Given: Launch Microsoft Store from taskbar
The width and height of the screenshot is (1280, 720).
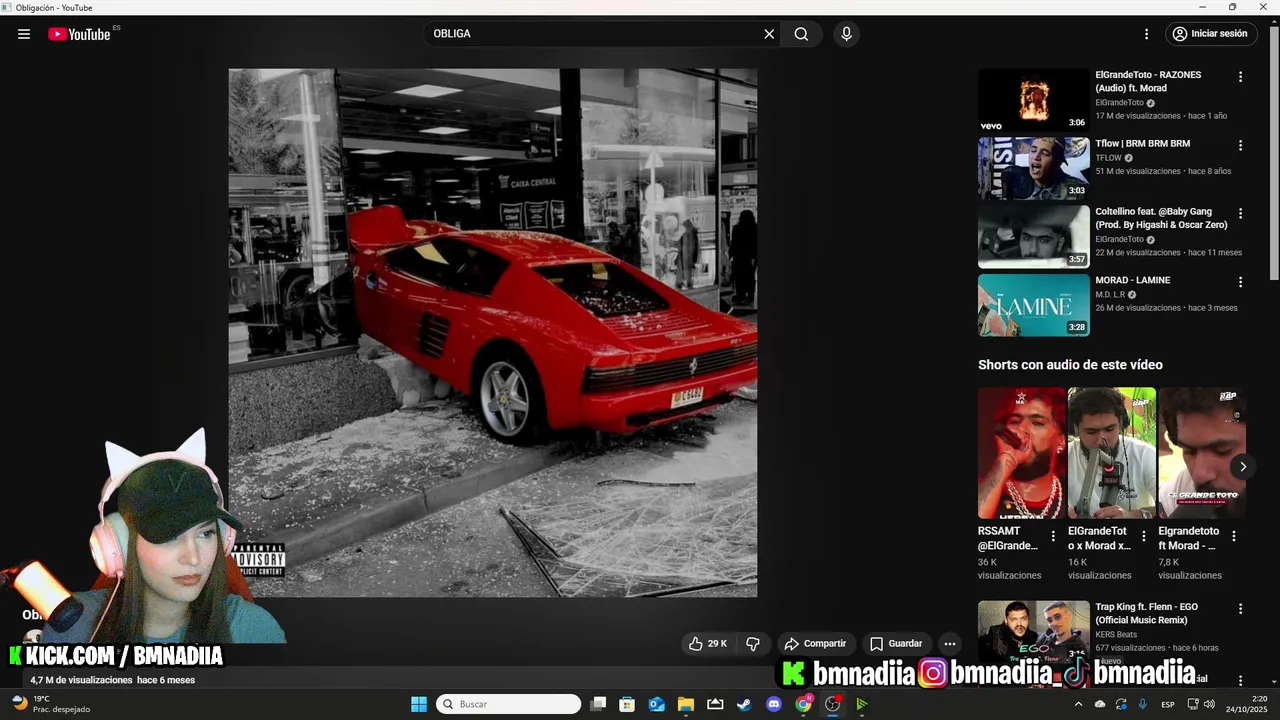Looking at the screenshot, I should point(627,704).
